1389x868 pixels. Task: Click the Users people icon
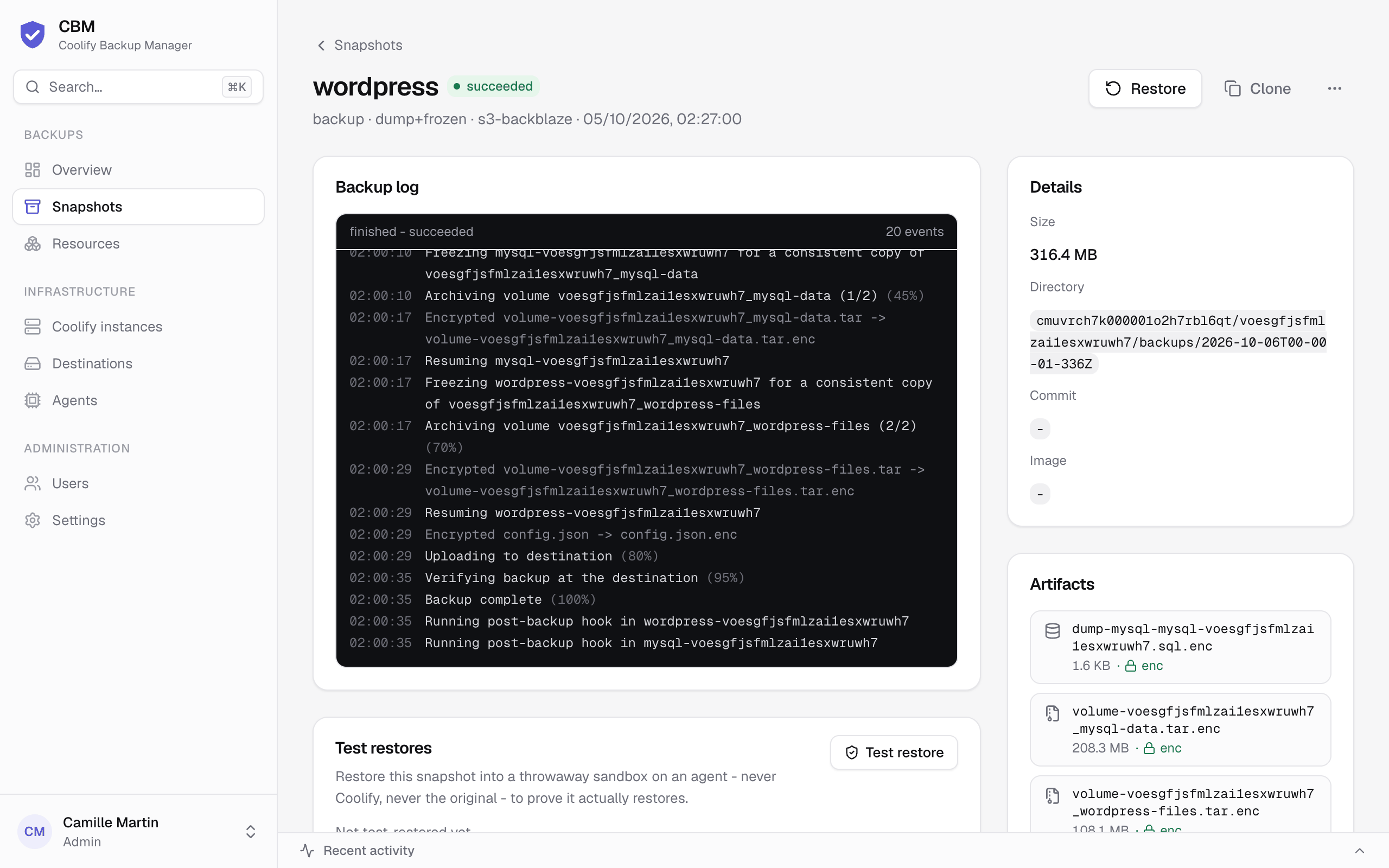[x=33, y=483]
